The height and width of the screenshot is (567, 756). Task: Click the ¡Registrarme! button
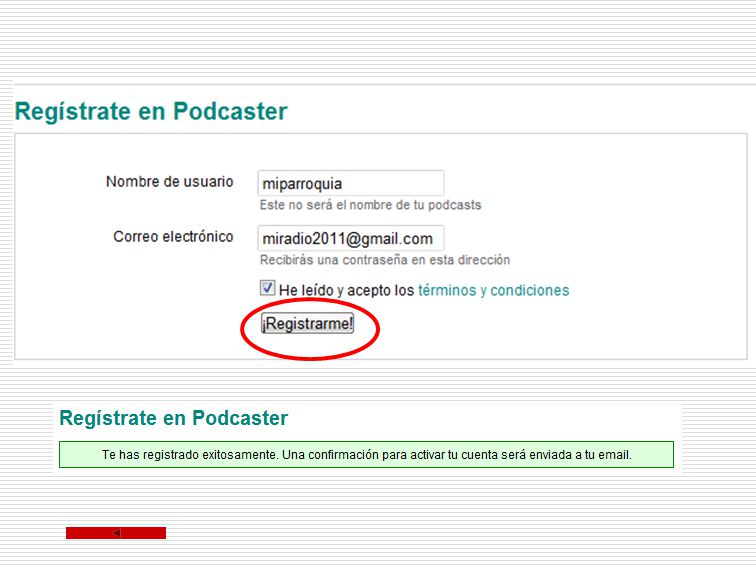[307, 323]
